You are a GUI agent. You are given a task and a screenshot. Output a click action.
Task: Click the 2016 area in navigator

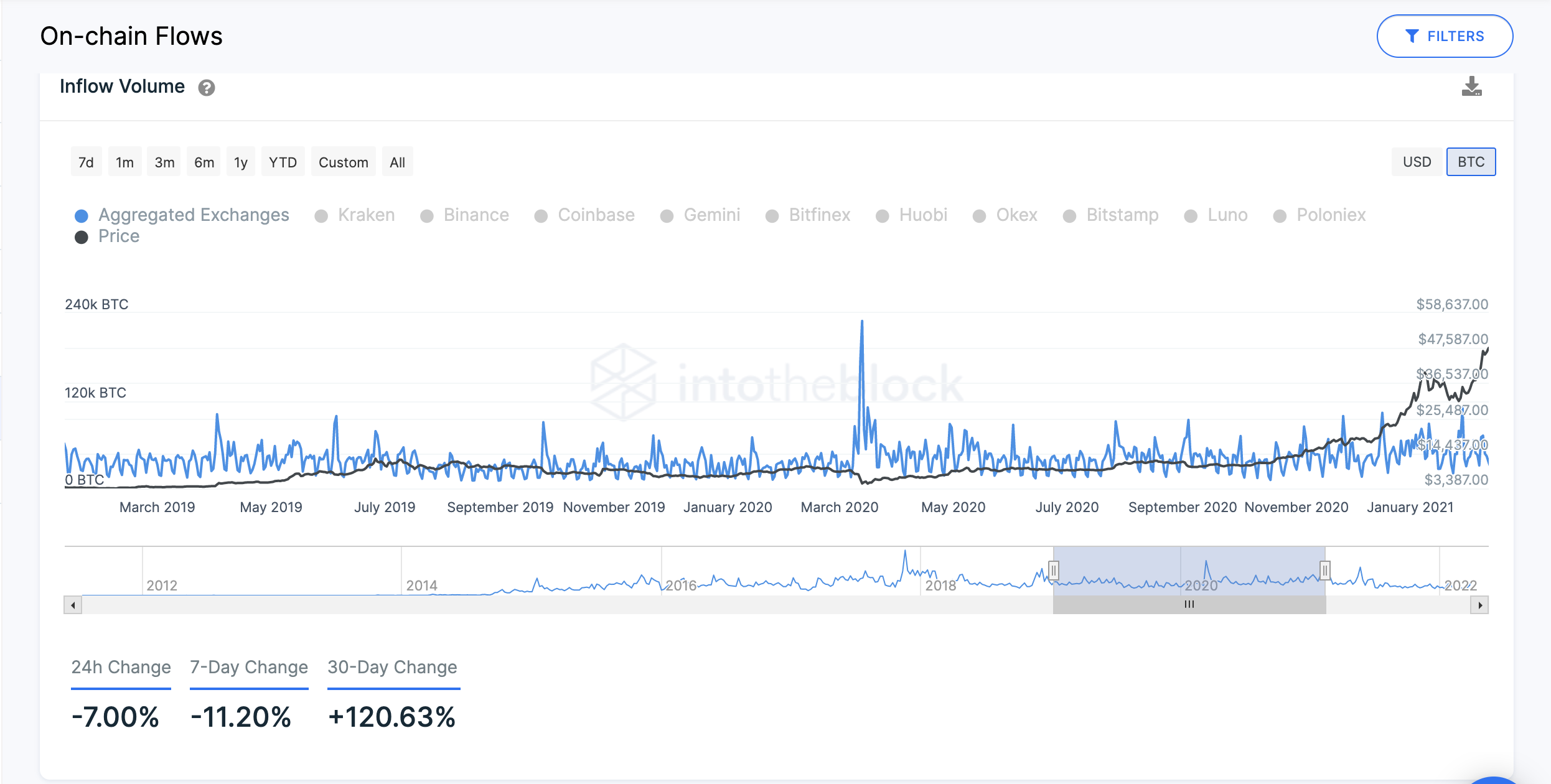point(681,586)
